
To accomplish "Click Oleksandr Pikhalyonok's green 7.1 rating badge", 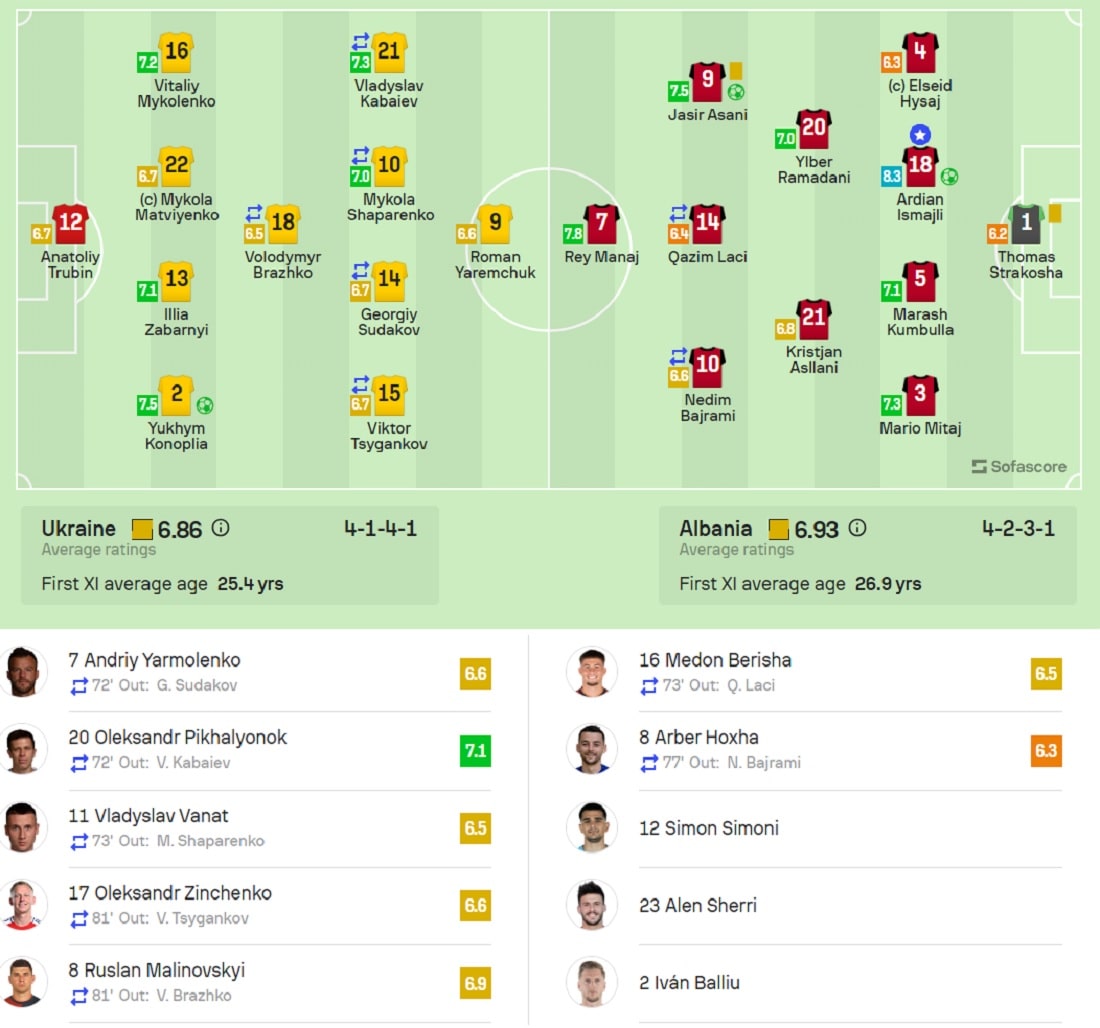I will [x=475, y=751].
